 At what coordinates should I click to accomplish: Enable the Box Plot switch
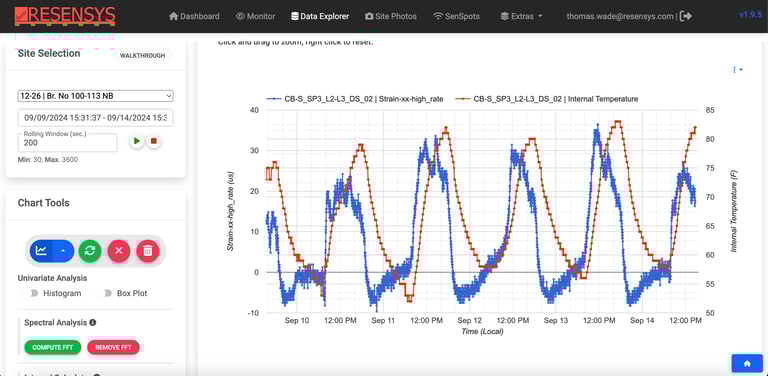[105, 293]
